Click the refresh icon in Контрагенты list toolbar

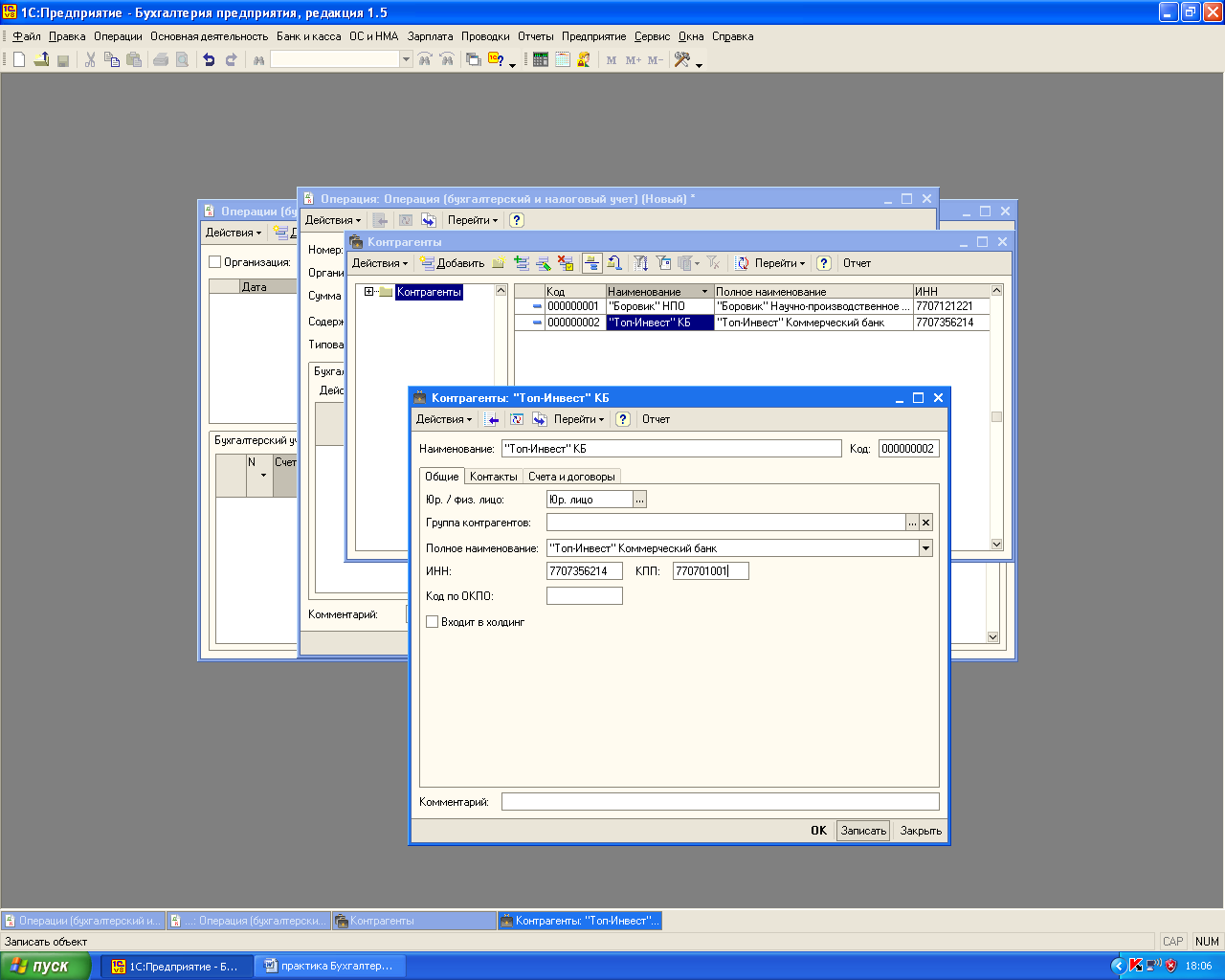(742, 263)
